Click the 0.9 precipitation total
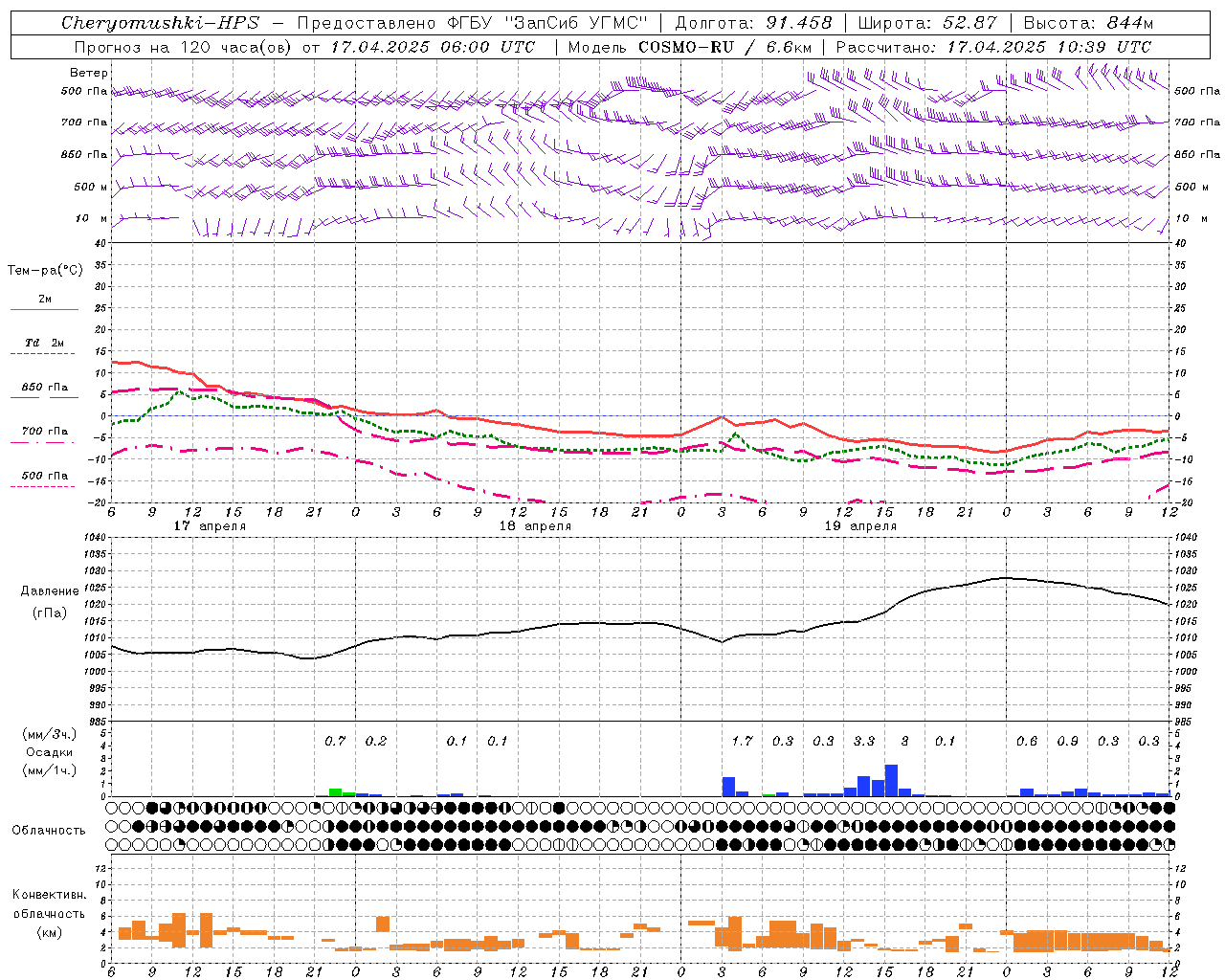Screen dimensions: 1225x980 point(1068,742)
